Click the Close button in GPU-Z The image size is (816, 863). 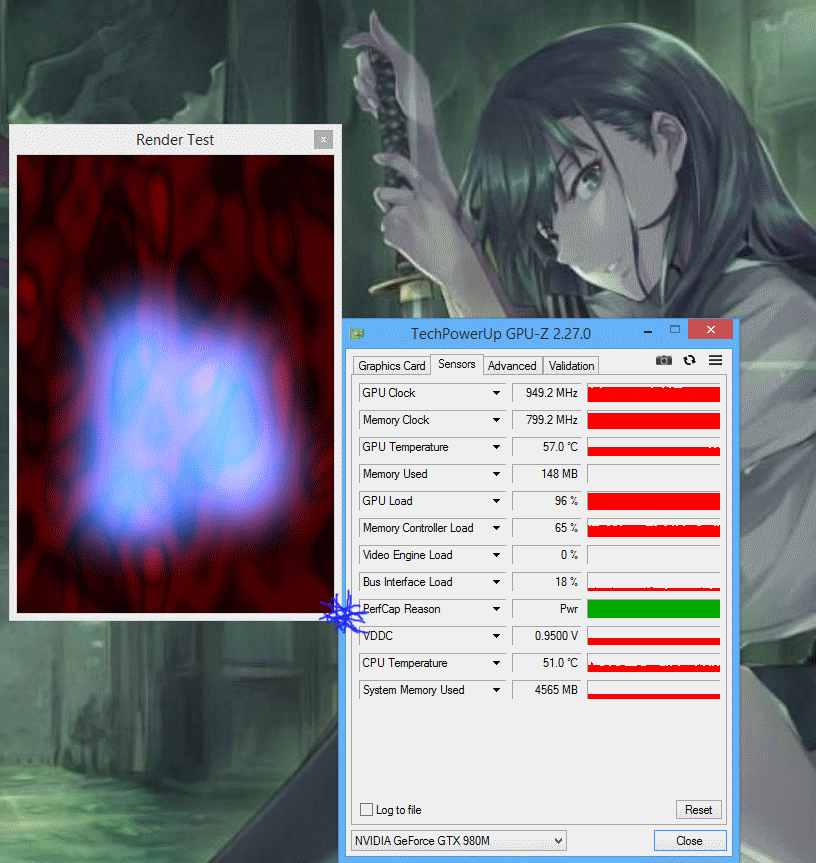click(x=690, y=840)
